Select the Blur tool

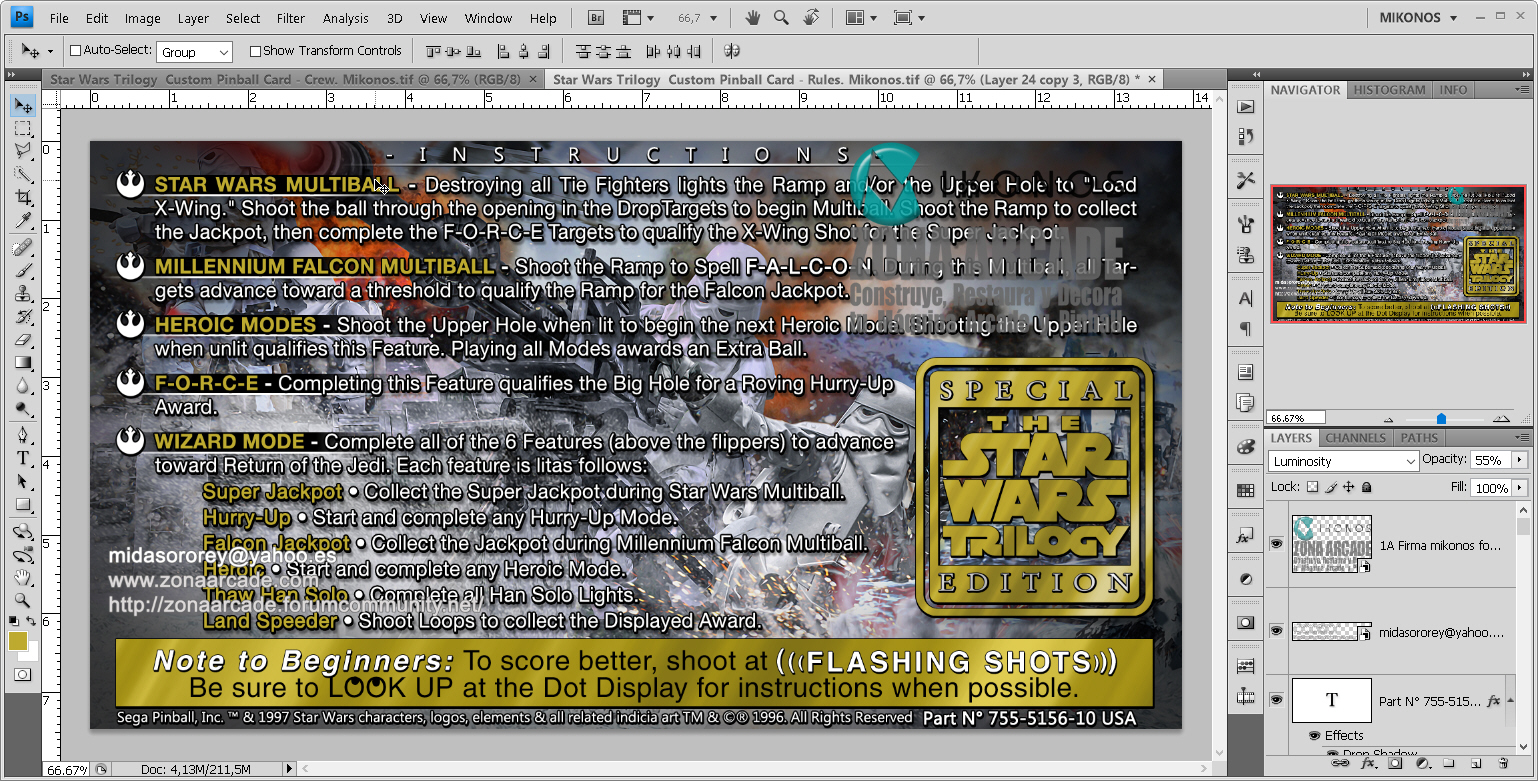[23, 386]
